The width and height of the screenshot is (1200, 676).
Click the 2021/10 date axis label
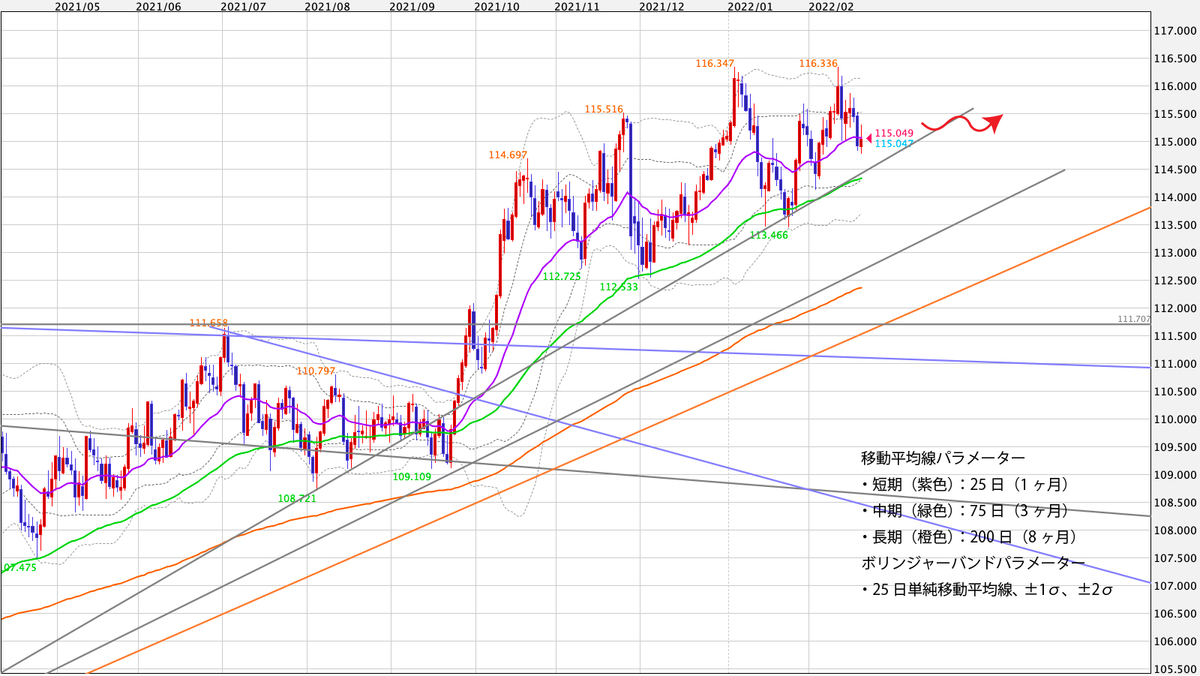496,6
